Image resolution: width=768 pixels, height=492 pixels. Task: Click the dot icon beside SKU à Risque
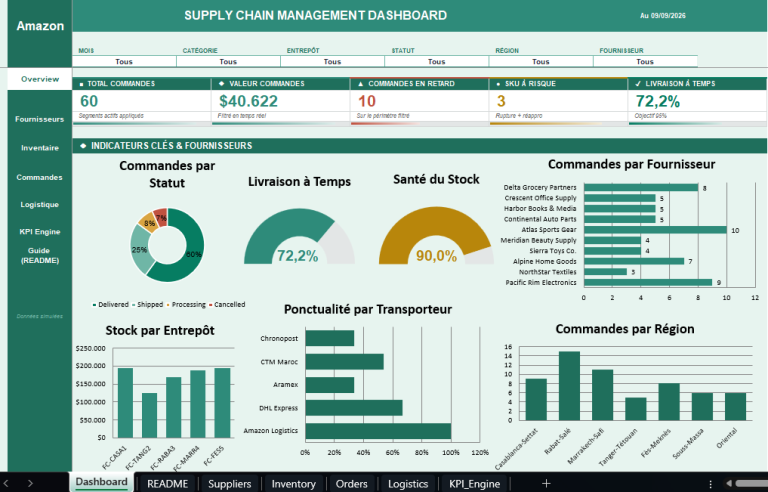[499, 84]
